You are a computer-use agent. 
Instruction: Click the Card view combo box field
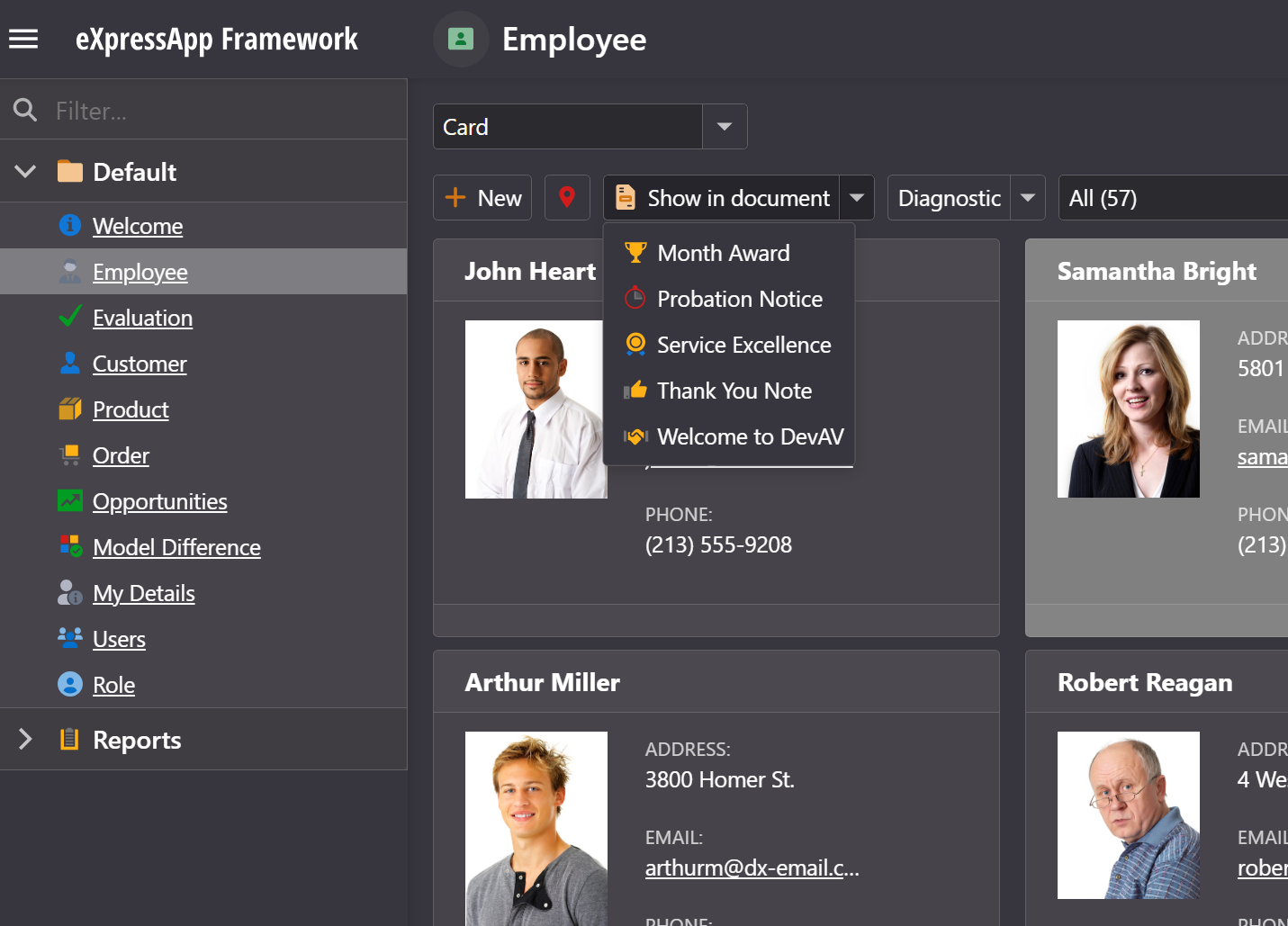click(x=568, y=127)
